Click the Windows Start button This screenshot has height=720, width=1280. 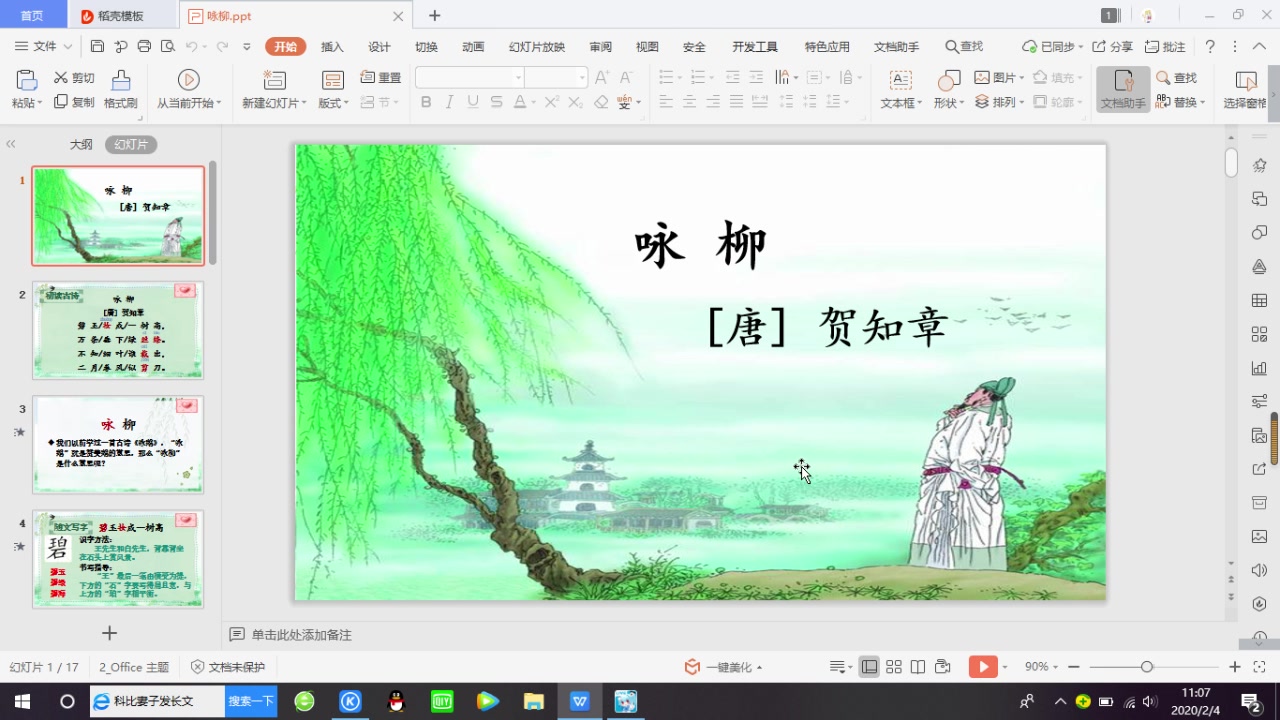(x=22, y=701)
